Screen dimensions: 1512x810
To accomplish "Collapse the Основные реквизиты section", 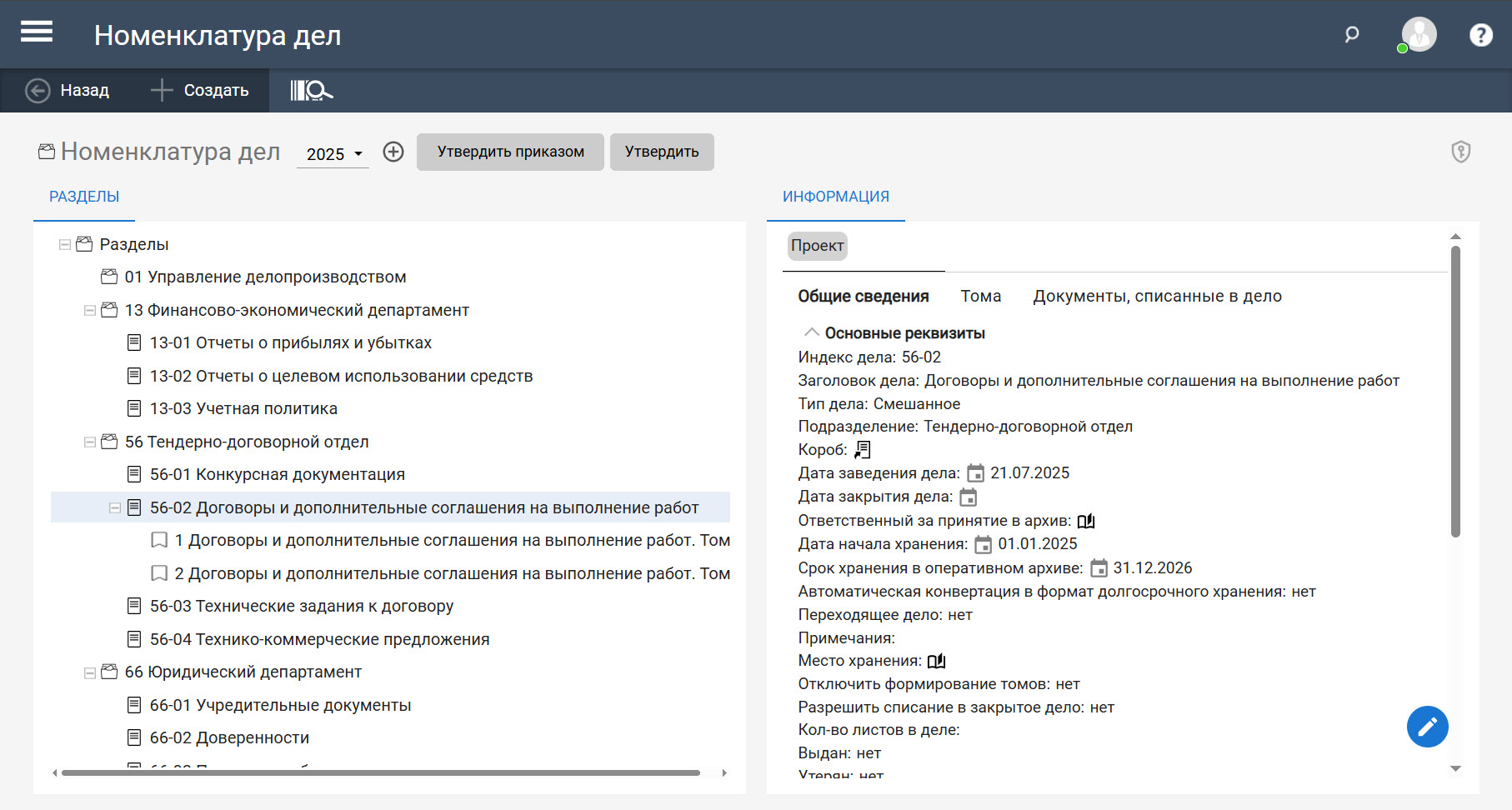I will tap(811, 332).
